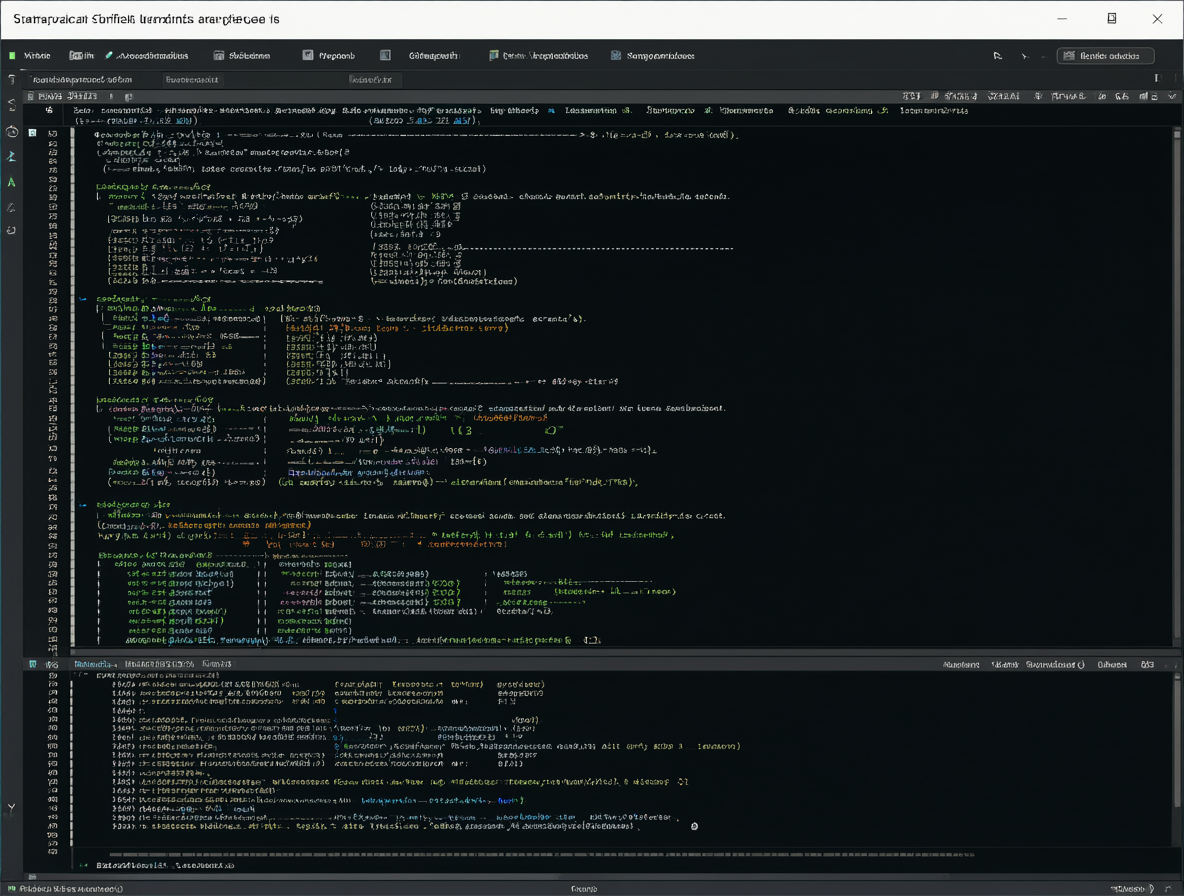1184x896 pixels.
Task: Click the pencil edit icon in the toolbar
Action: [109, 56]
